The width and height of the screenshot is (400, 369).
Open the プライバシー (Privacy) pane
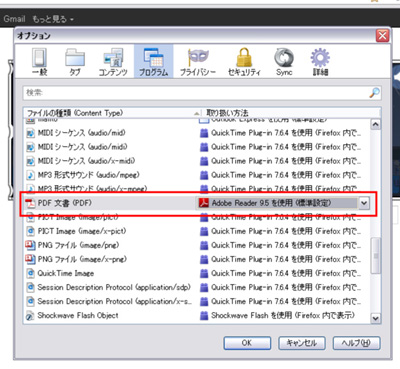click(198, 62)
